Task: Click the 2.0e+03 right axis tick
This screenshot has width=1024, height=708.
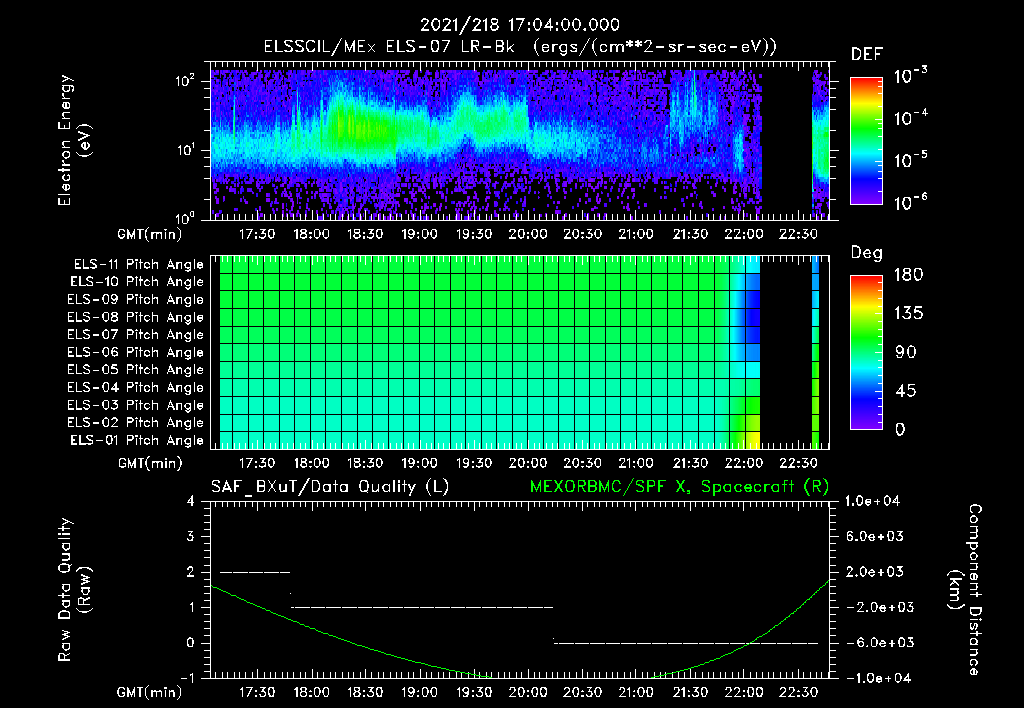Action: [x=874, y=572]
